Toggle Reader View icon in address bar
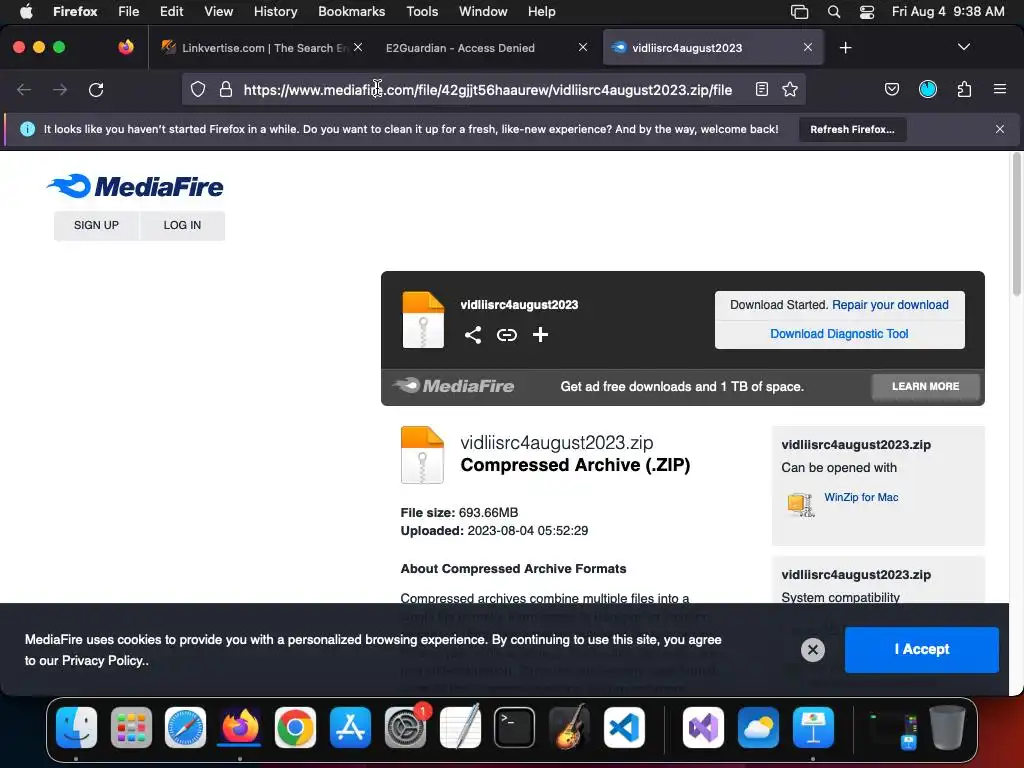Viewport: 1024px width, 768px height. click(761, 89)
